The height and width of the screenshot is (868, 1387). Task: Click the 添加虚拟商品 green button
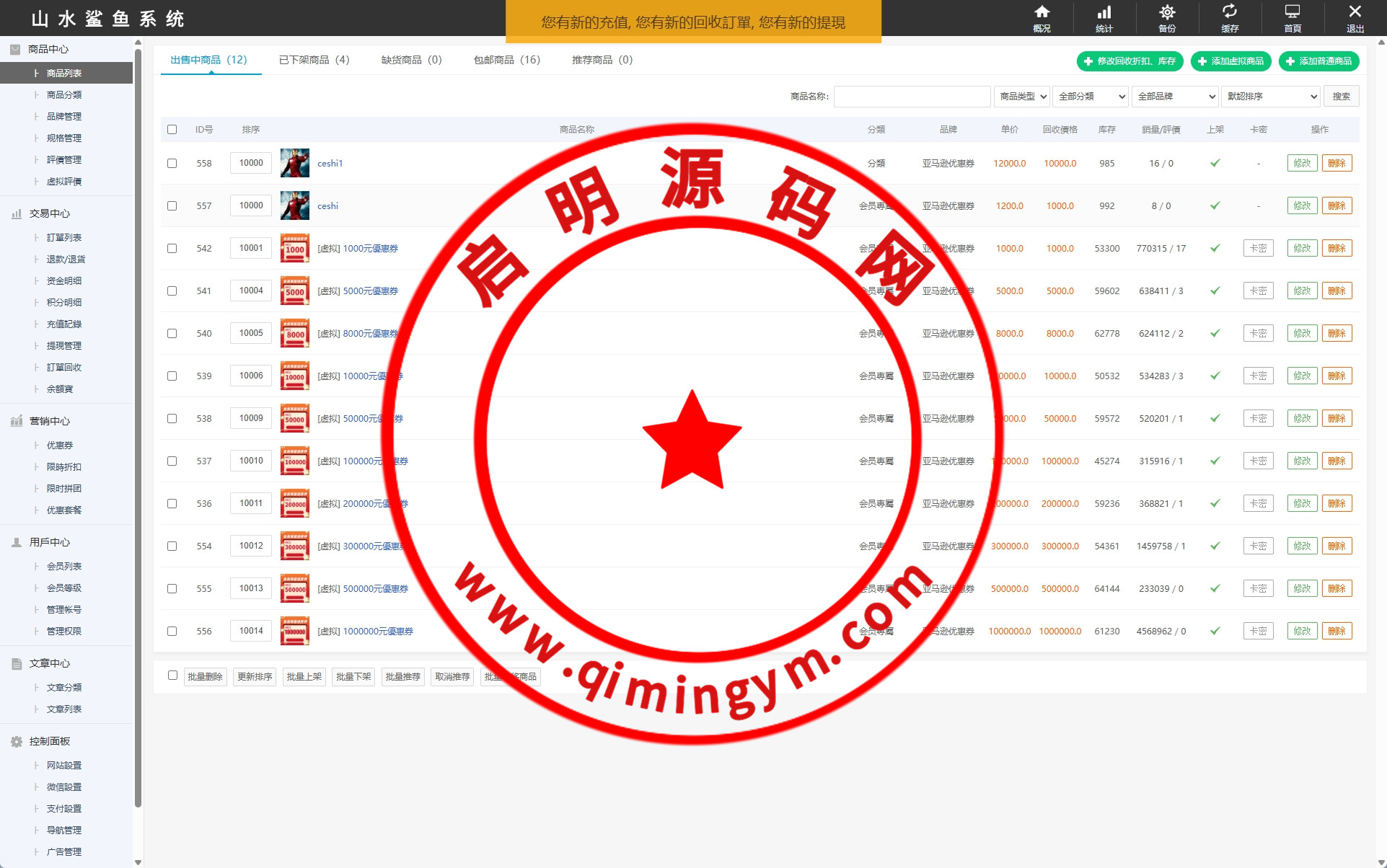coord(1230,61)
